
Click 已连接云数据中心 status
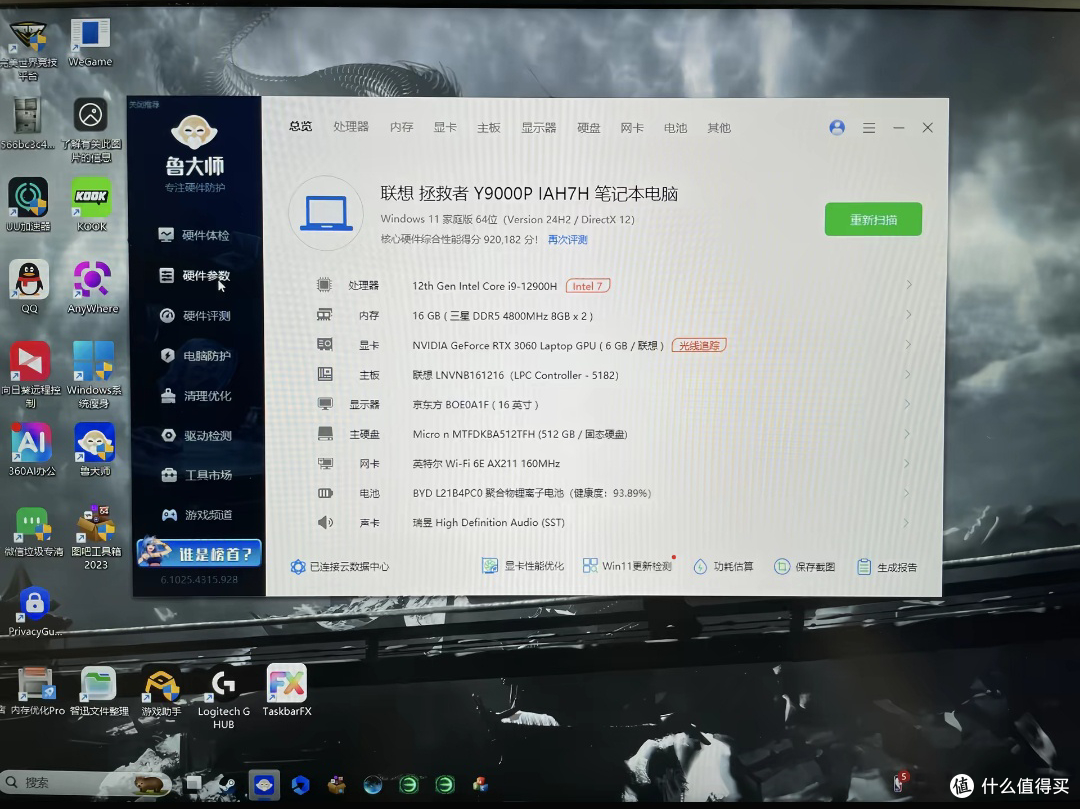coord(340,567)
